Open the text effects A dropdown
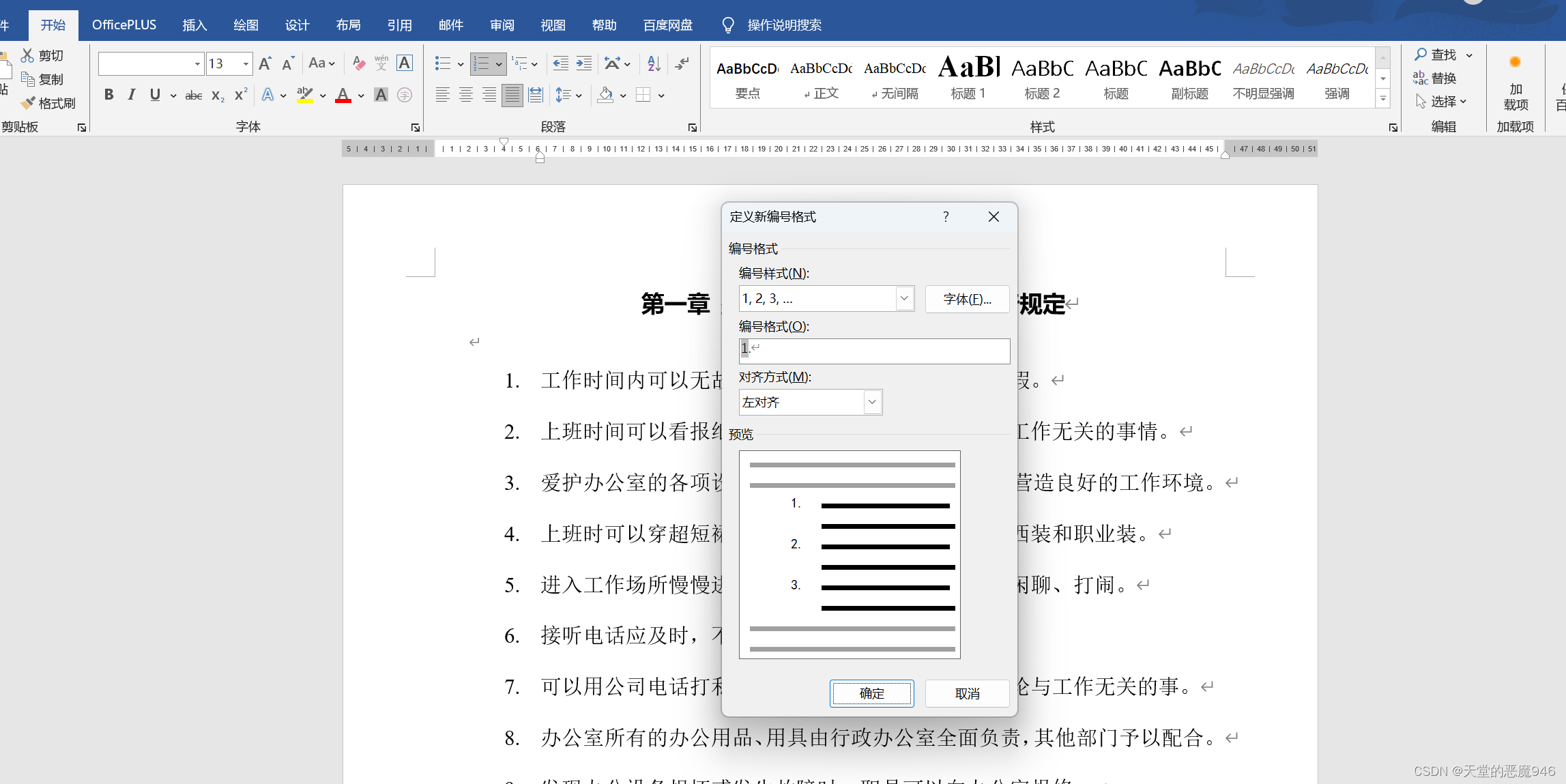Image resolution: width=1566 pixels, height=784 pixels. point(282,96)
